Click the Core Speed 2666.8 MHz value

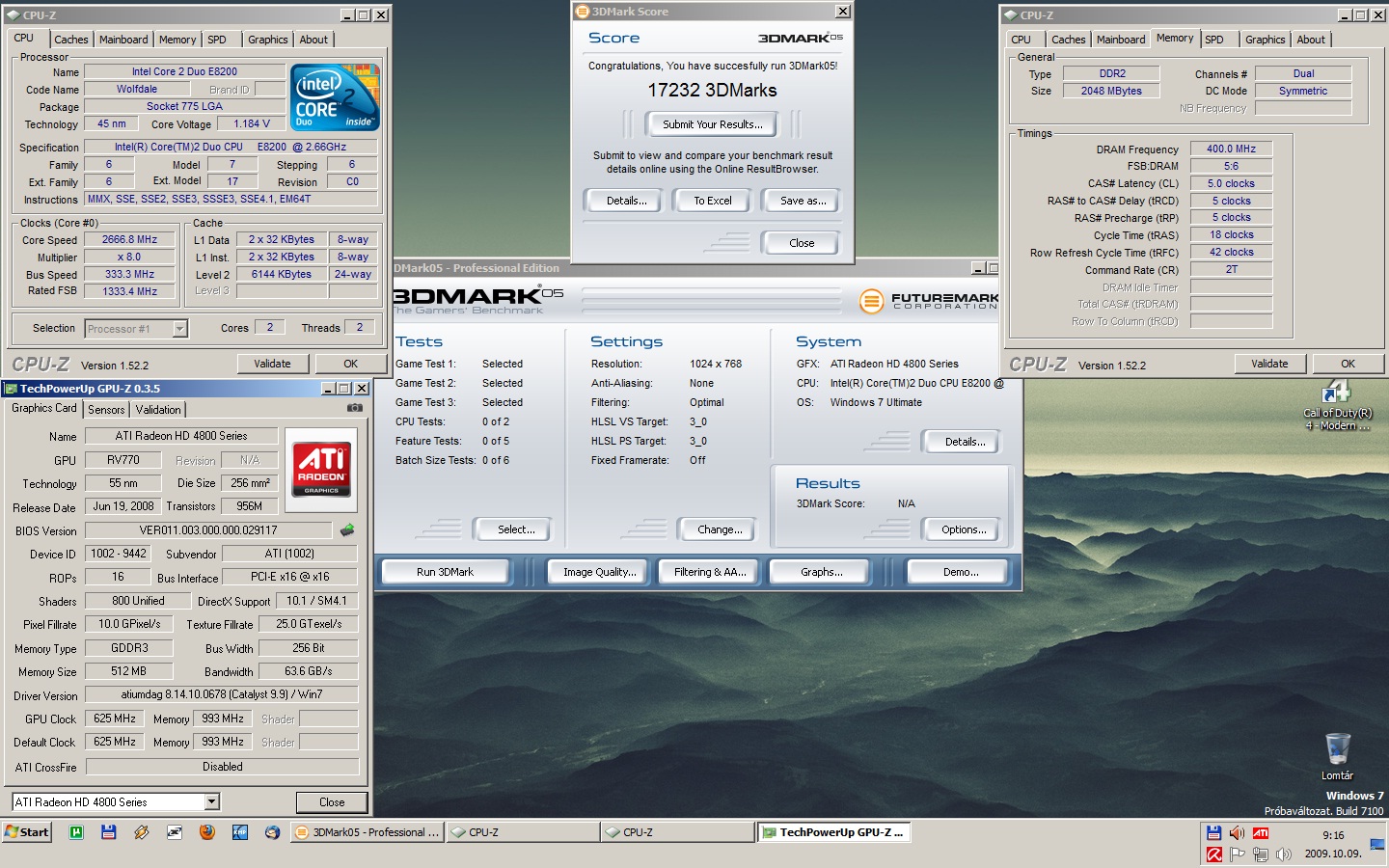click(x=129, y=239)
